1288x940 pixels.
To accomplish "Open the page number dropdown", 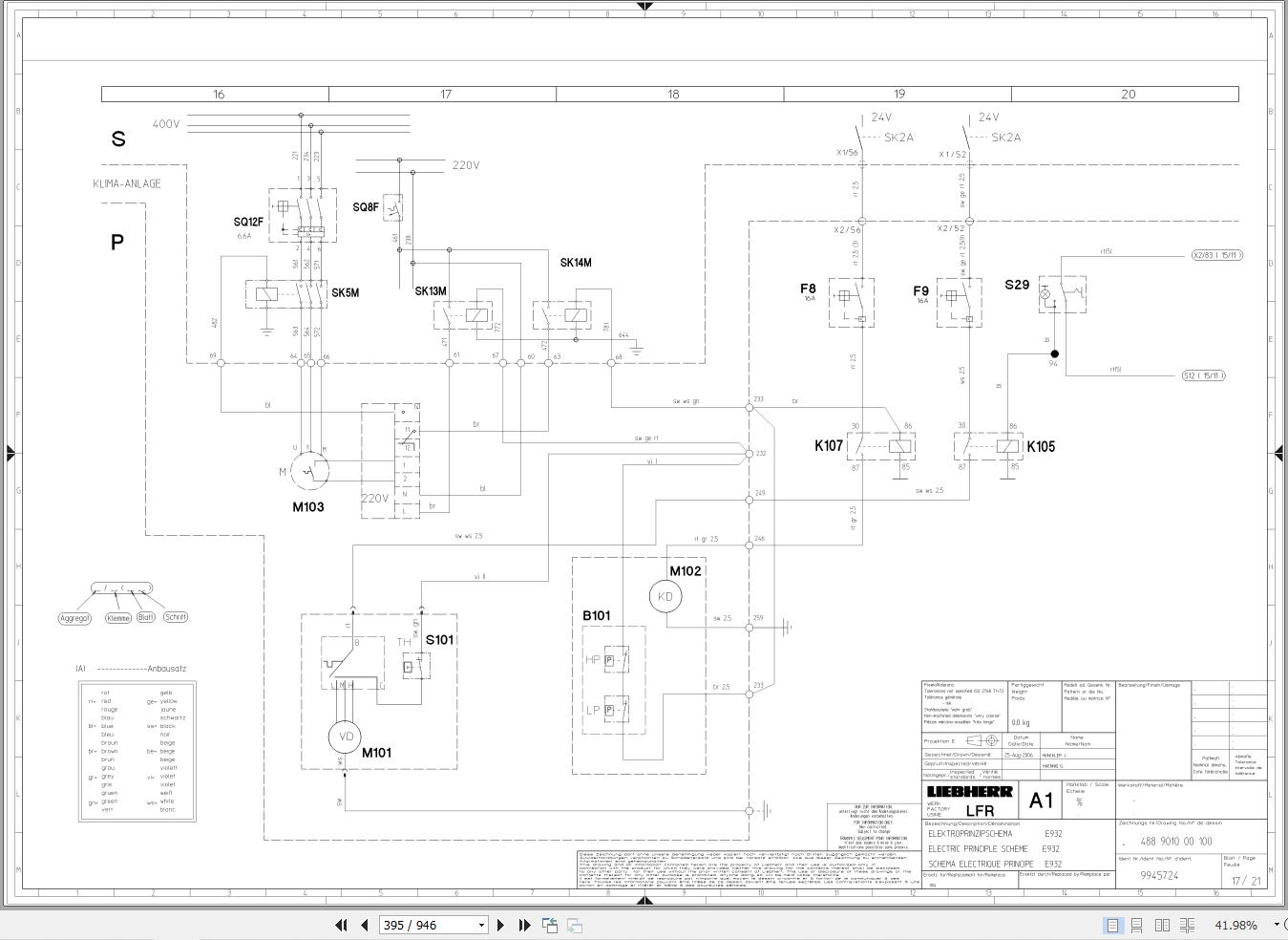I will [x=479, y=925].
